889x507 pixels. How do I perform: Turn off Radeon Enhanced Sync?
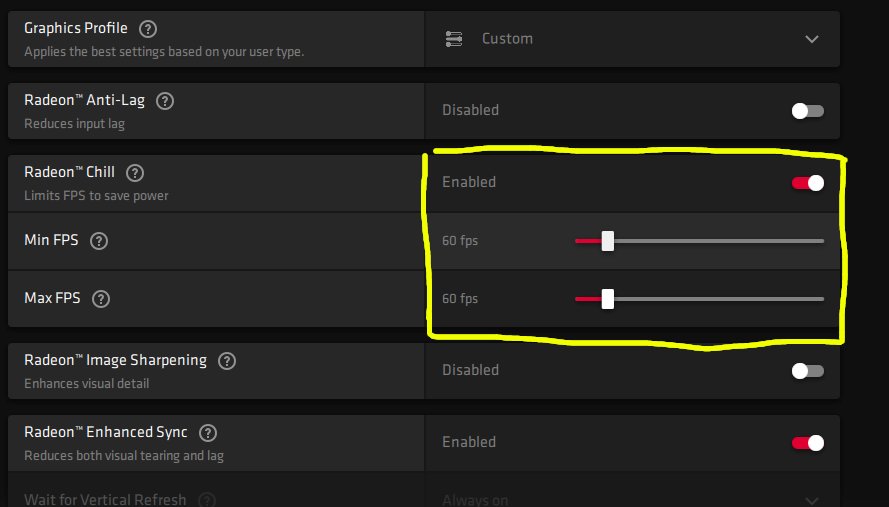click(x=807, y=443)
